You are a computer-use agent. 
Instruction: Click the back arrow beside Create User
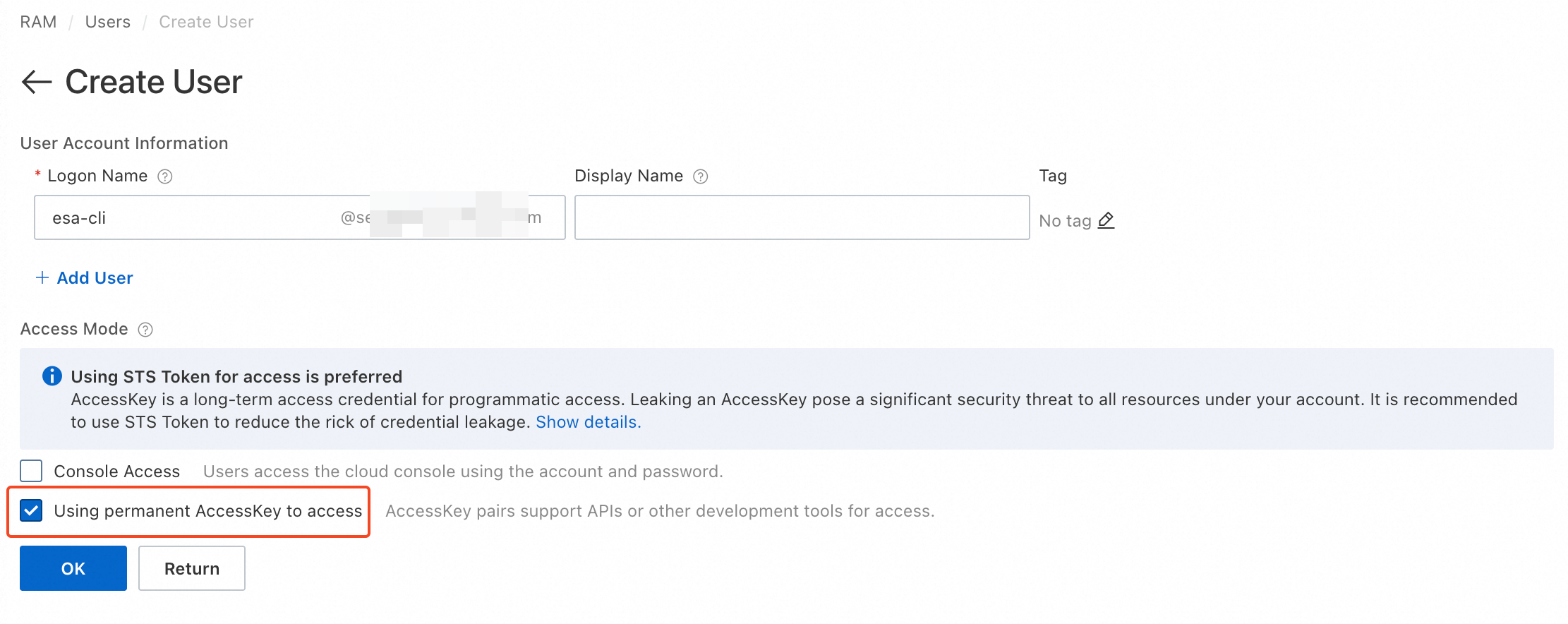(x=37, y=82)
